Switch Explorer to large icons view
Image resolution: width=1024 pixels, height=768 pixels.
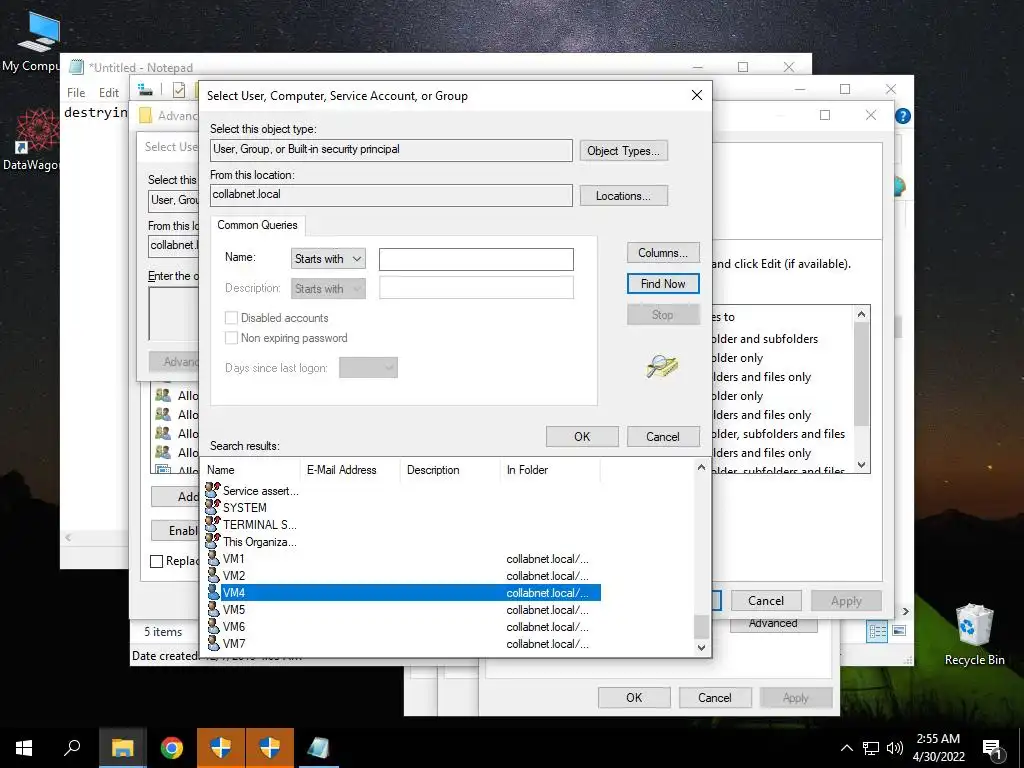[x=899, y=631]
